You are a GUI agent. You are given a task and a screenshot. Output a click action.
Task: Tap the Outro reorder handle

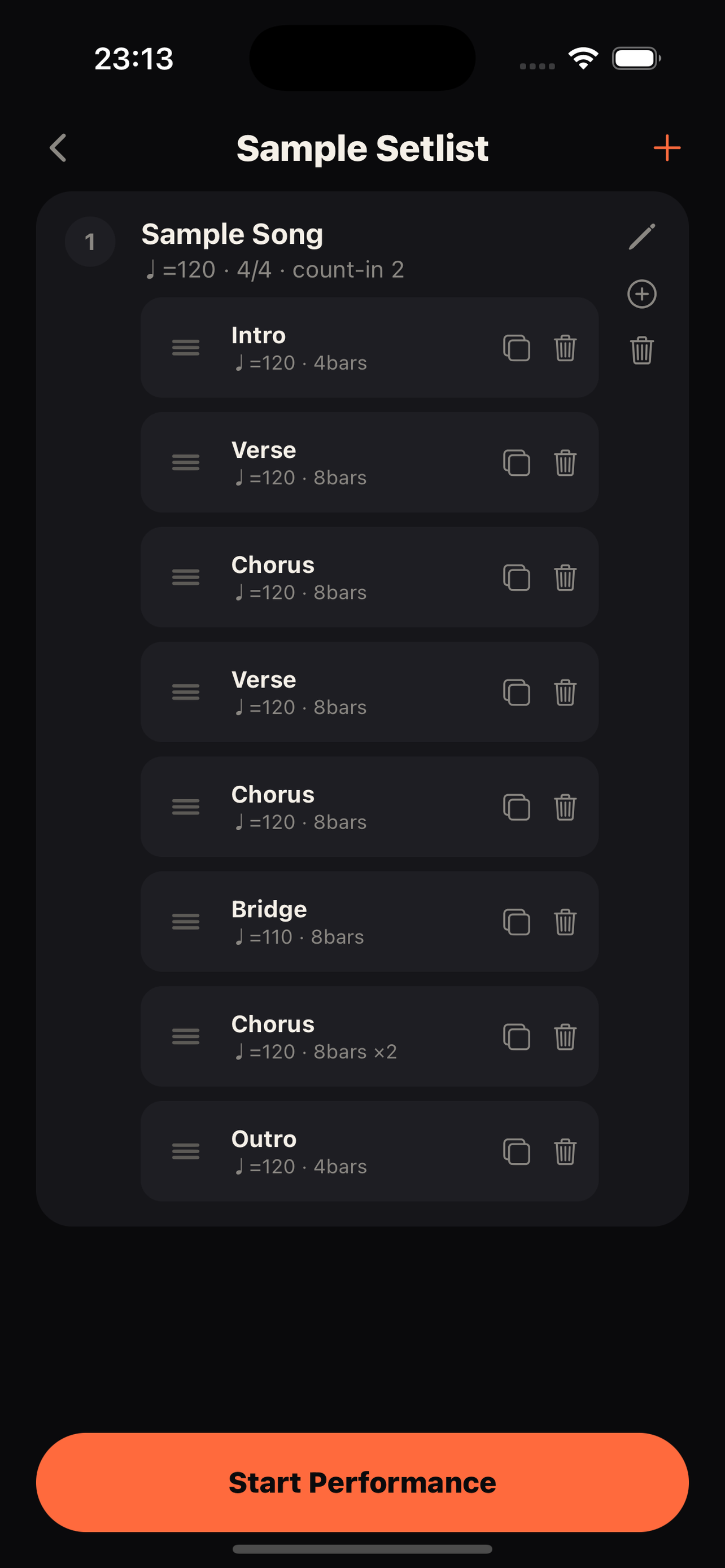point(186,1151)
